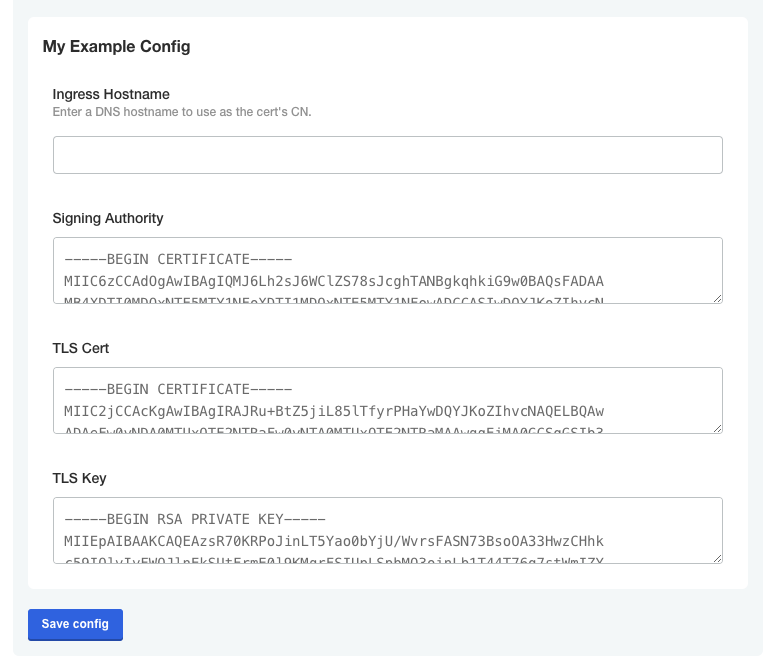Place cursor in line starting MIIC6zCCAdOgAwIBAgIQMJ6
Image resolution: width=772 pixels, height=665 pixels.
point(333,280)
